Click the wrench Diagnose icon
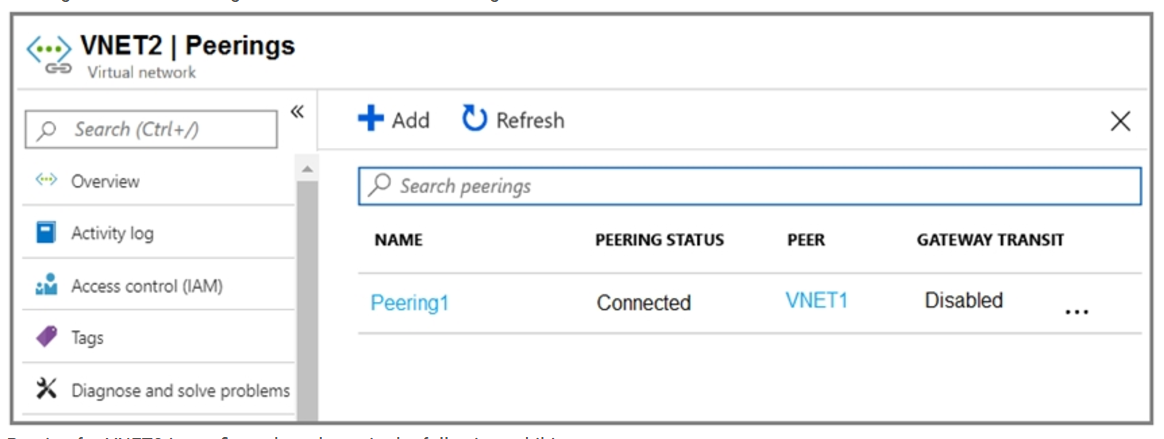Screen dimensions: 1164x439 (x=46, y=388)
